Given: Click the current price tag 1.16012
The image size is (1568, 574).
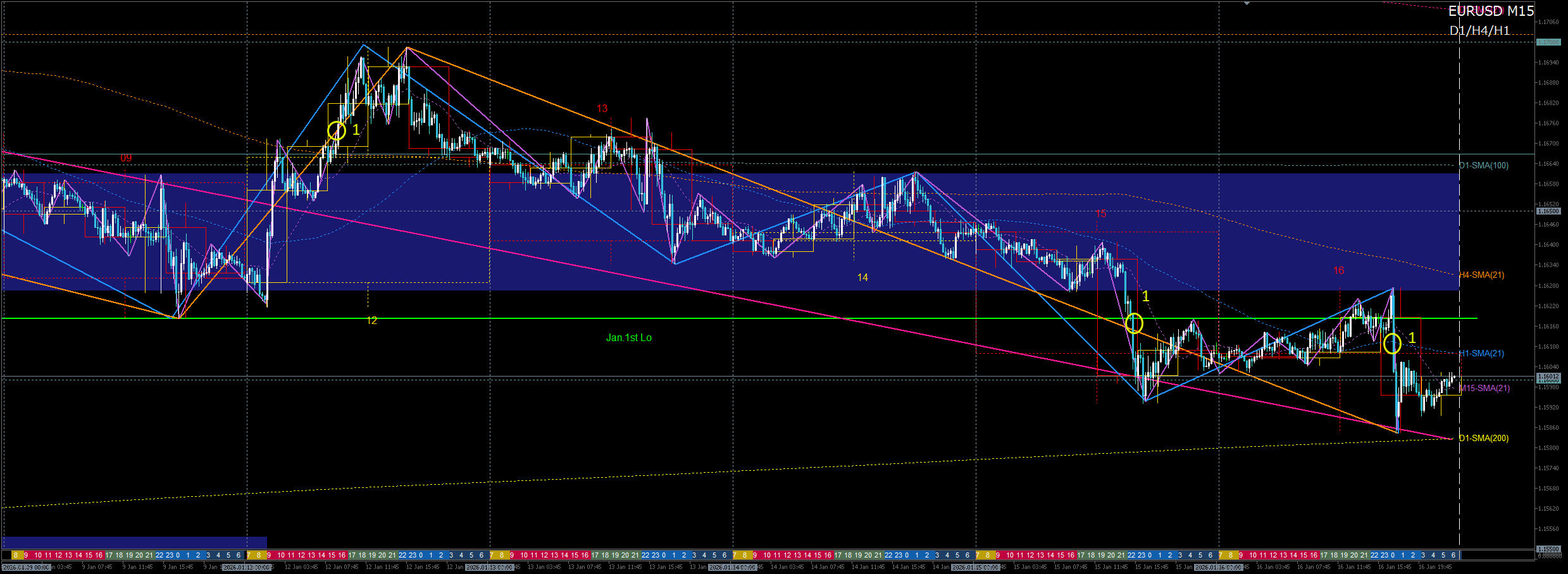Looking at the screenshot, I should (1548, 377).
